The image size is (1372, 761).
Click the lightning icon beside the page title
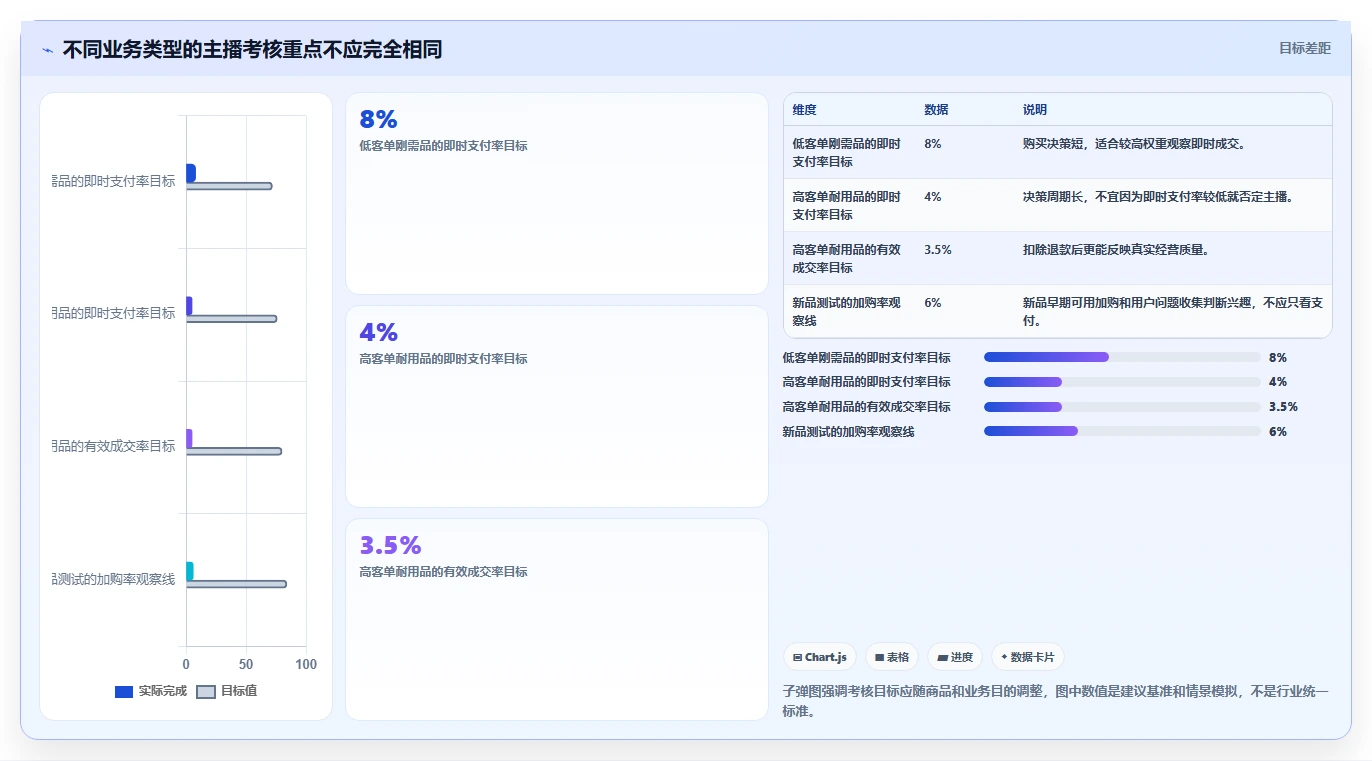(47, 50)
